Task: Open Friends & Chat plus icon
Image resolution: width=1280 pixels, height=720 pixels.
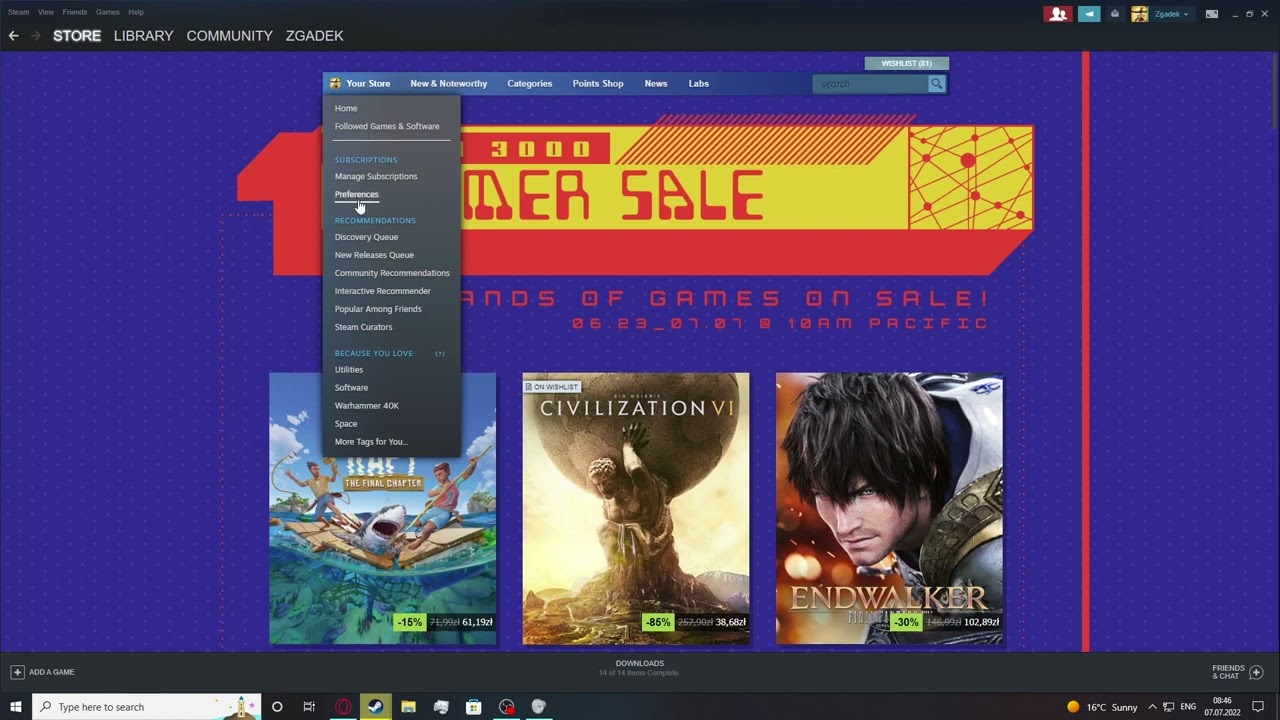Action: (1256, 672)
